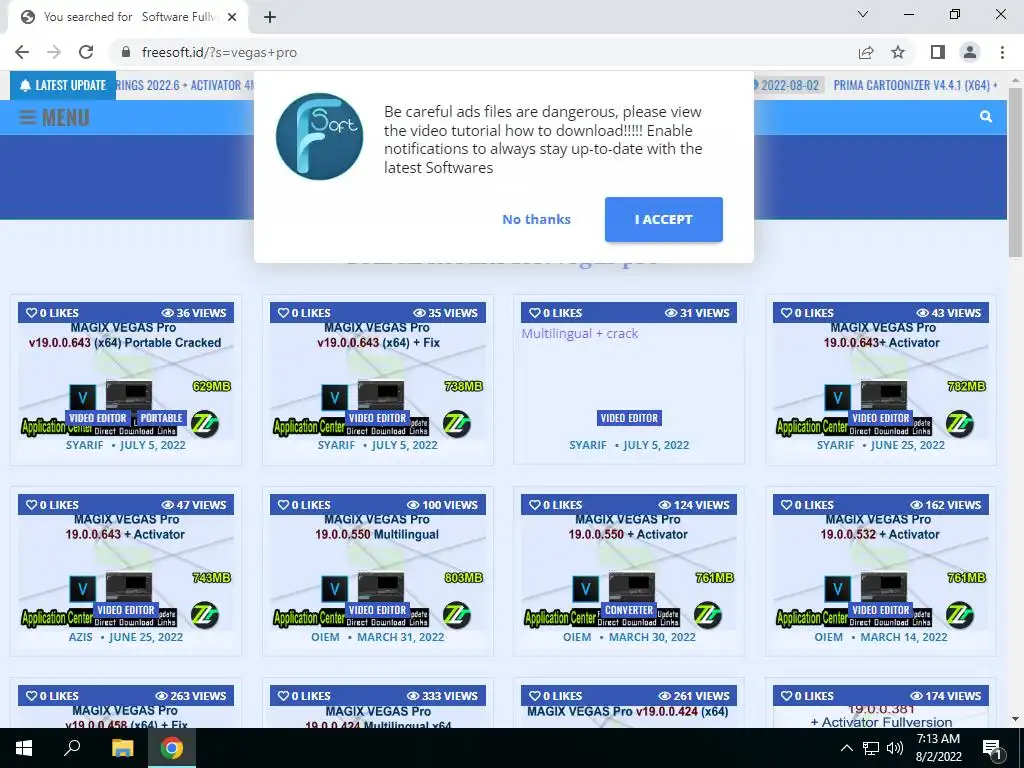Click the address bar URL field
Screen dimensions: 1024x768
pyautogui.click(x=483, y=52)
